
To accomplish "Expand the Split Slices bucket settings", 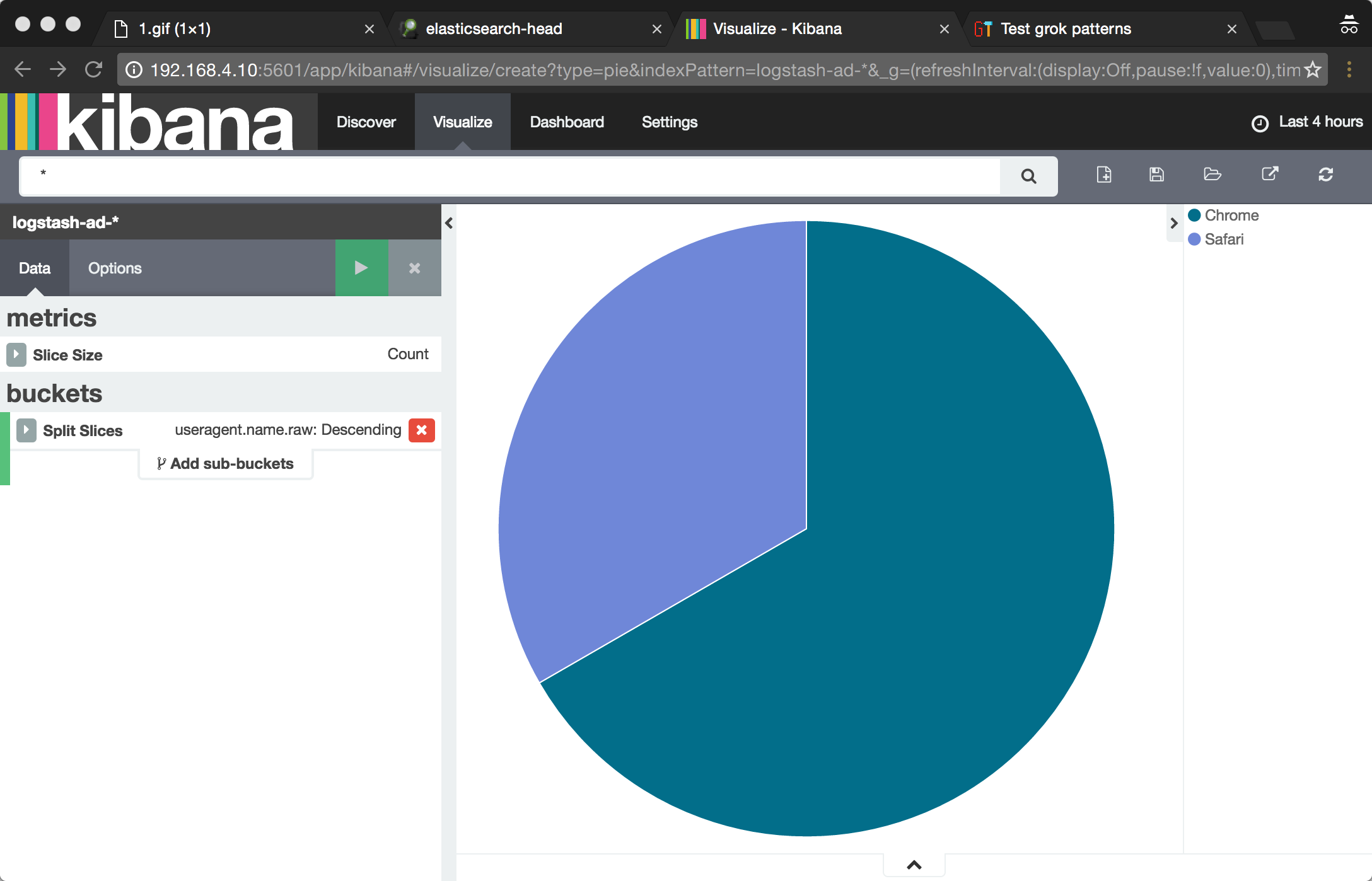I will click(26, 430).
